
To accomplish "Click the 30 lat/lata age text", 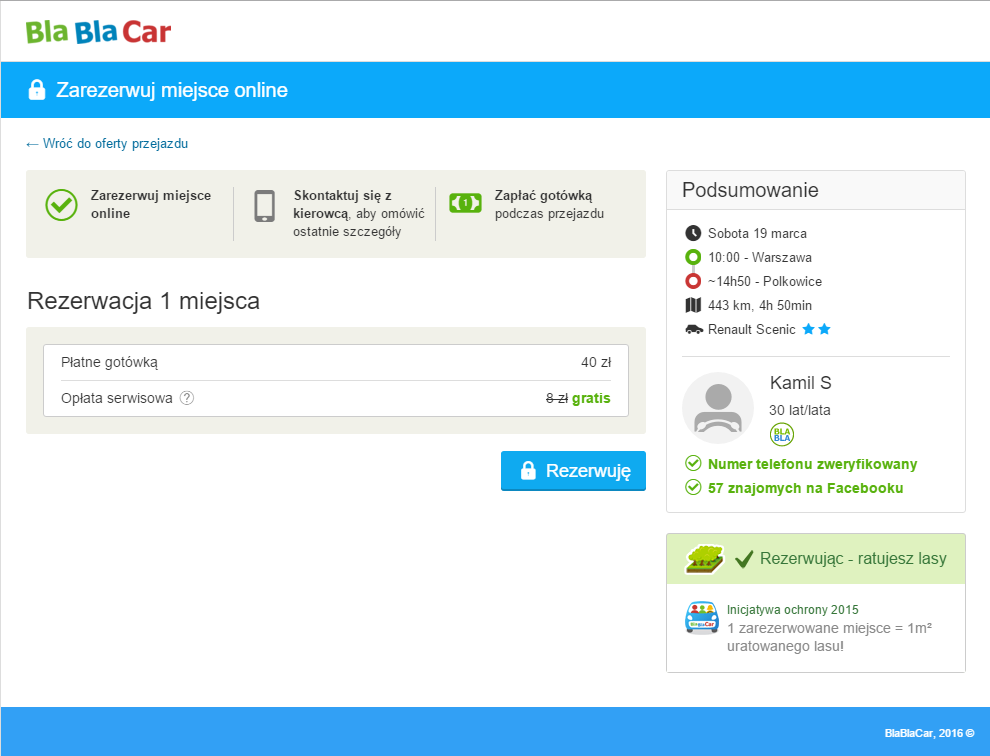I will (x=799, y=410).
